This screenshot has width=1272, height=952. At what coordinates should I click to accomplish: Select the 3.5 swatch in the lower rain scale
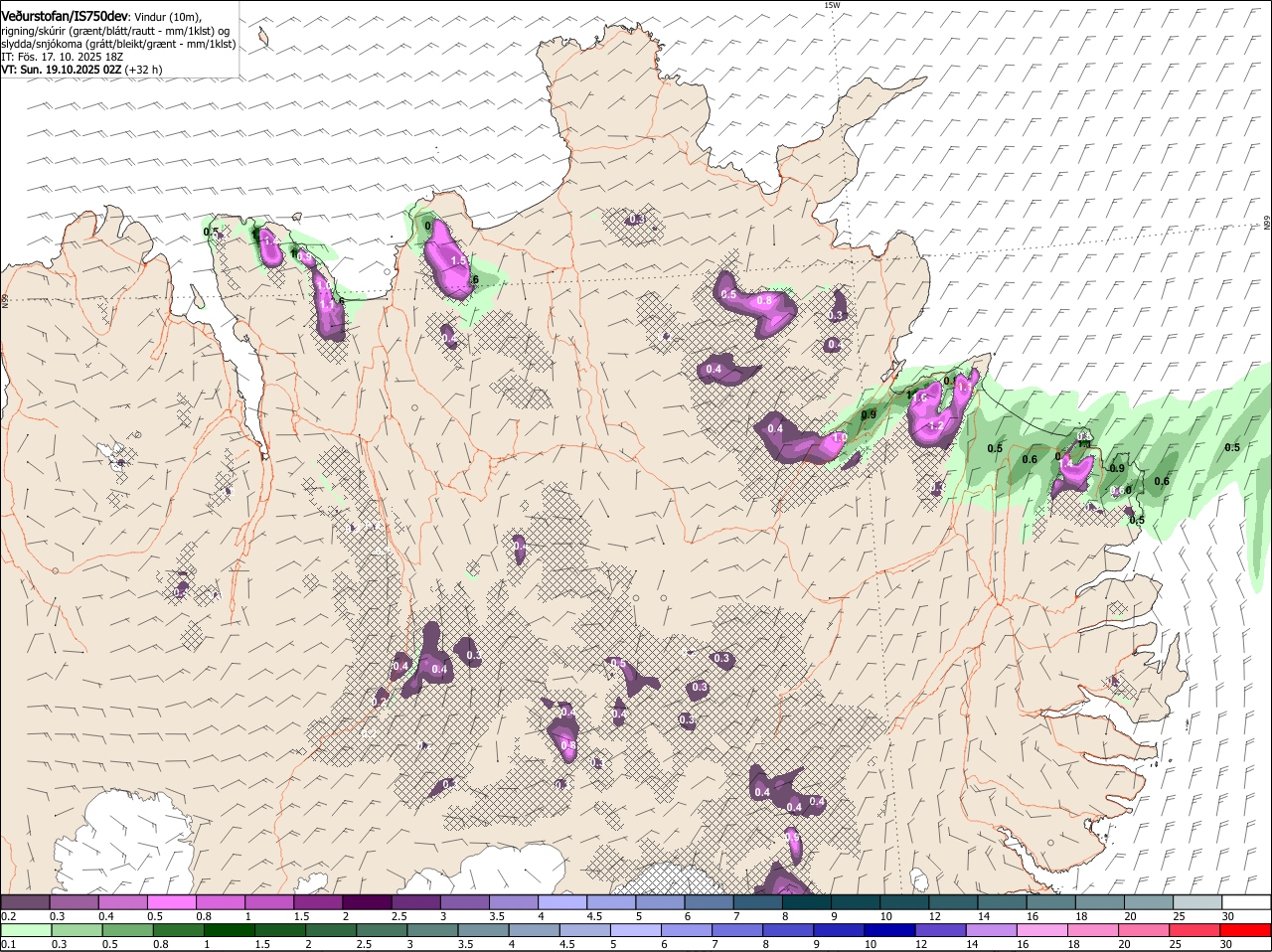click(x=482, y=930)
